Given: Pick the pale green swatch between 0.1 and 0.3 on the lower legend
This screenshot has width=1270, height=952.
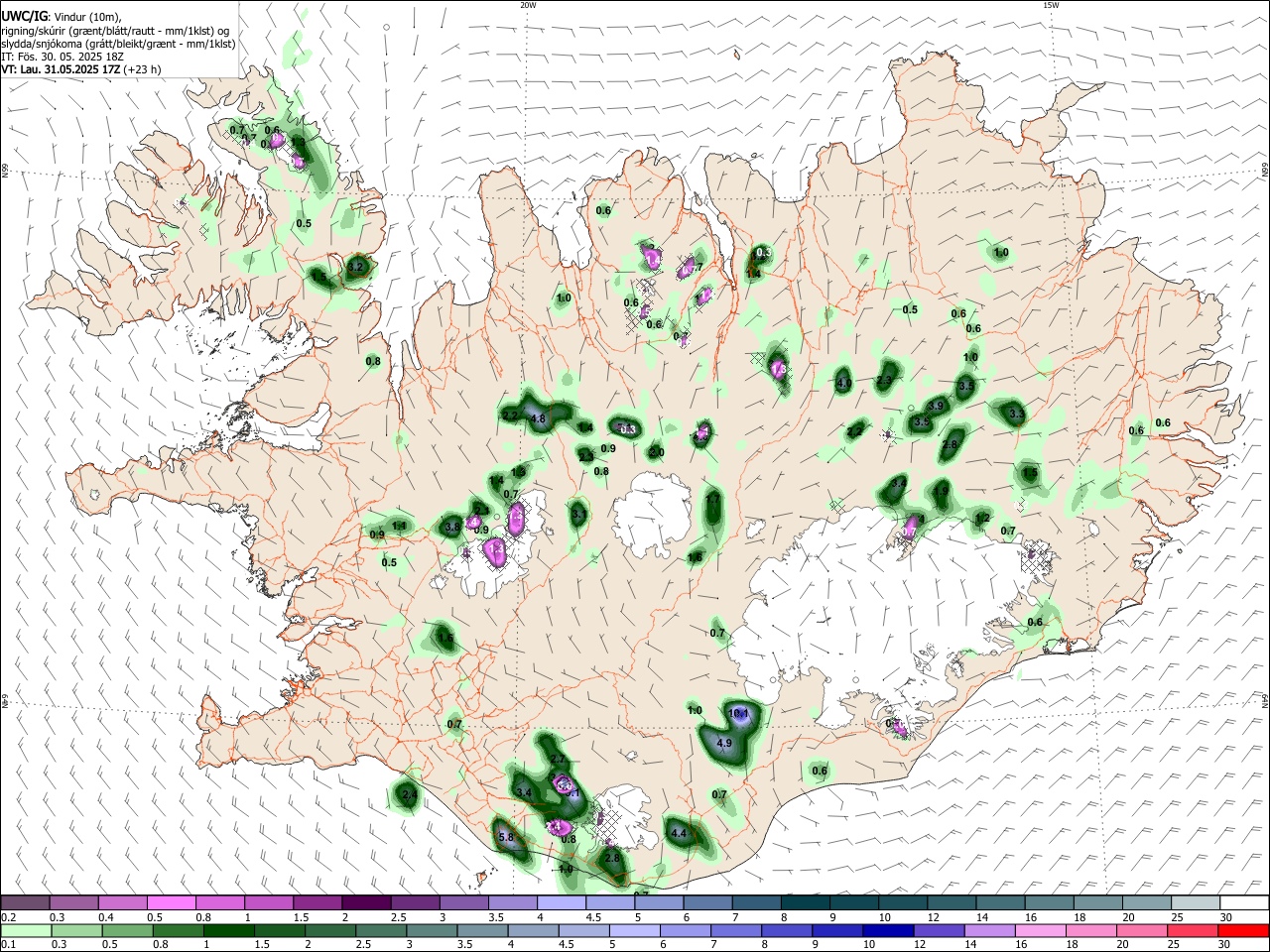Looking at the screenshot, I should (25, 931).
